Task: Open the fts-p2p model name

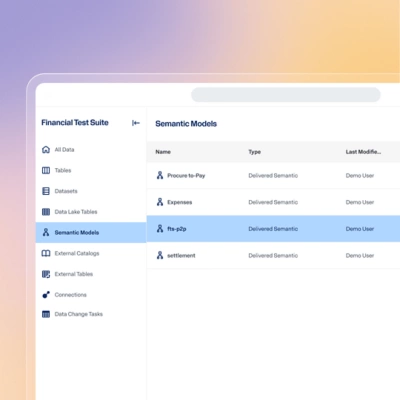Action: coord(177,229)
